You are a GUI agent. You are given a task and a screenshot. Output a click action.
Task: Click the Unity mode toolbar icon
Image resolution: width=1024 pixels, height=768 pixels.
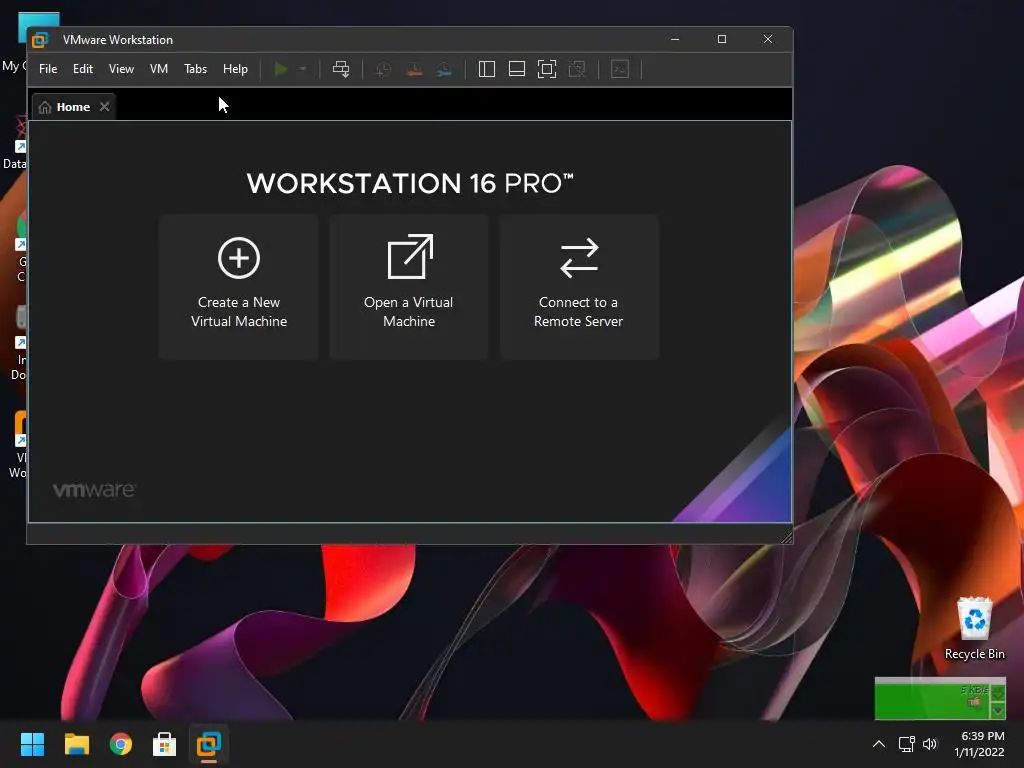click(x=577, y=69)
